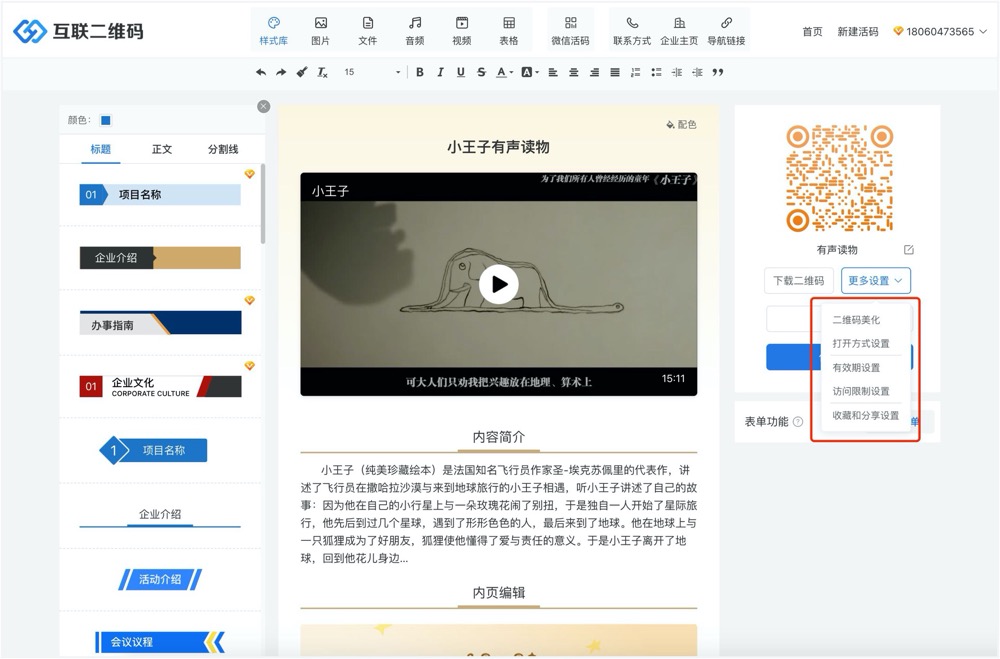Insert a 导航链接 navigation link
1000x659 pixels.
tap(726, 31)
